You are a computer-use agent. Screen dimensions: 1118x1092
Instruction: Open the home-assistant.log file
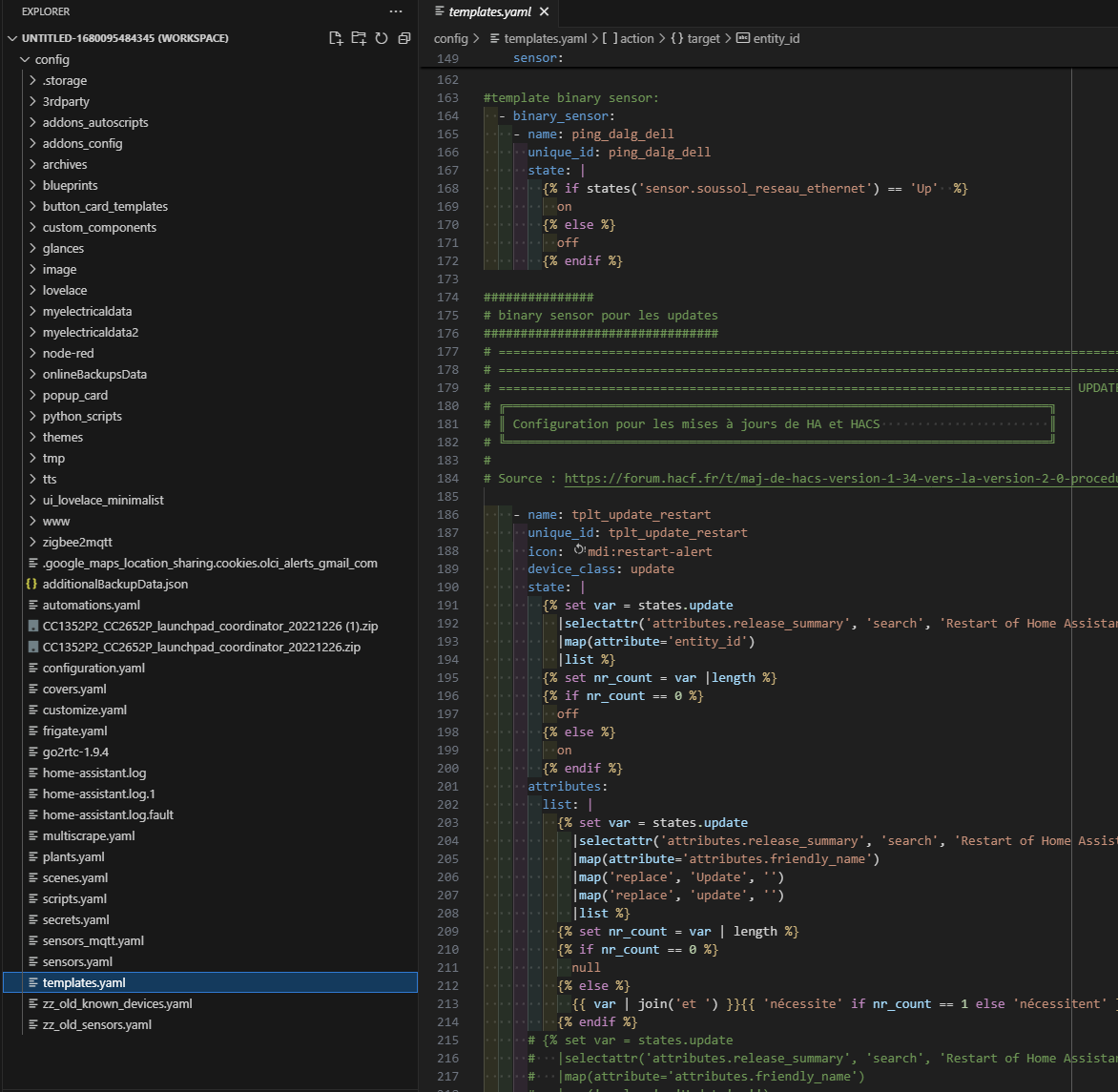[93, 773]
